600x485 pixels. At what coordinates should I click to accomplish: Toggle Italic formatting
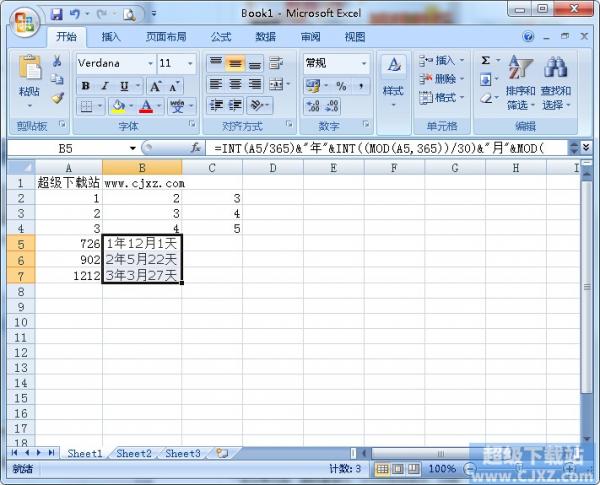pos(102,84)
